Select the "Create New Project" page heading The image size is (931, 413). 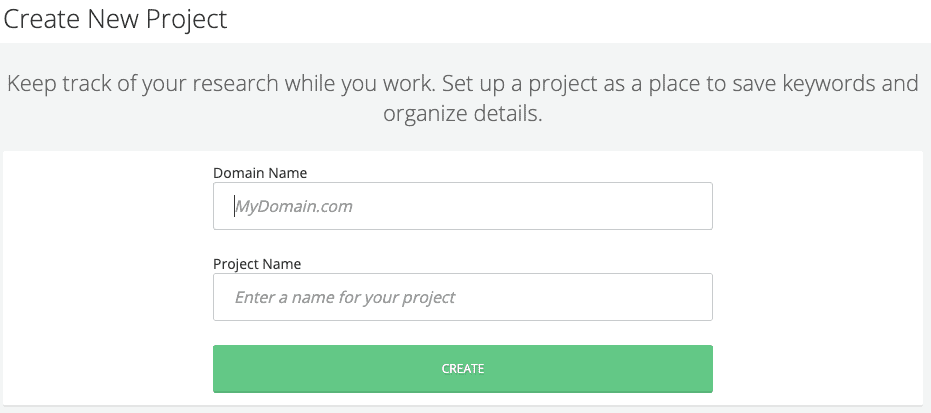click(x=115, y=19)
